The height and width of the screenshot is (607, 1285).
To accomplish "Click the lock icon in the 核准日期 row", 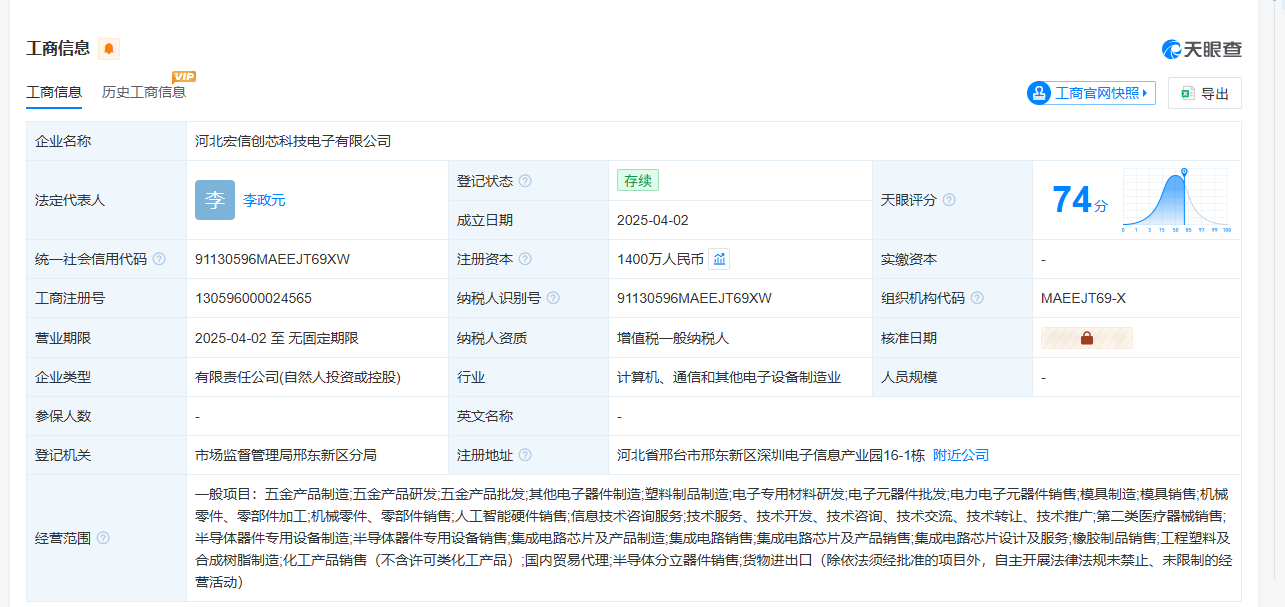I will 1087,338.
